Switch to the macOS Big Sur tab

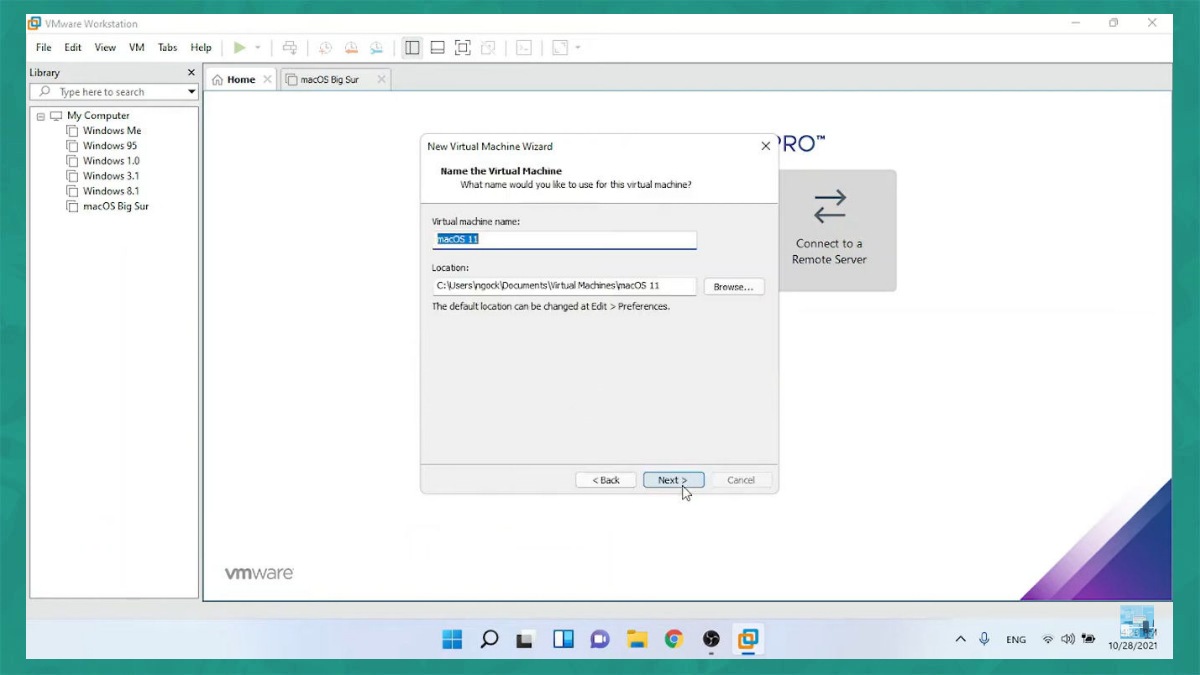pyautogui.click(x=330, y=79)
